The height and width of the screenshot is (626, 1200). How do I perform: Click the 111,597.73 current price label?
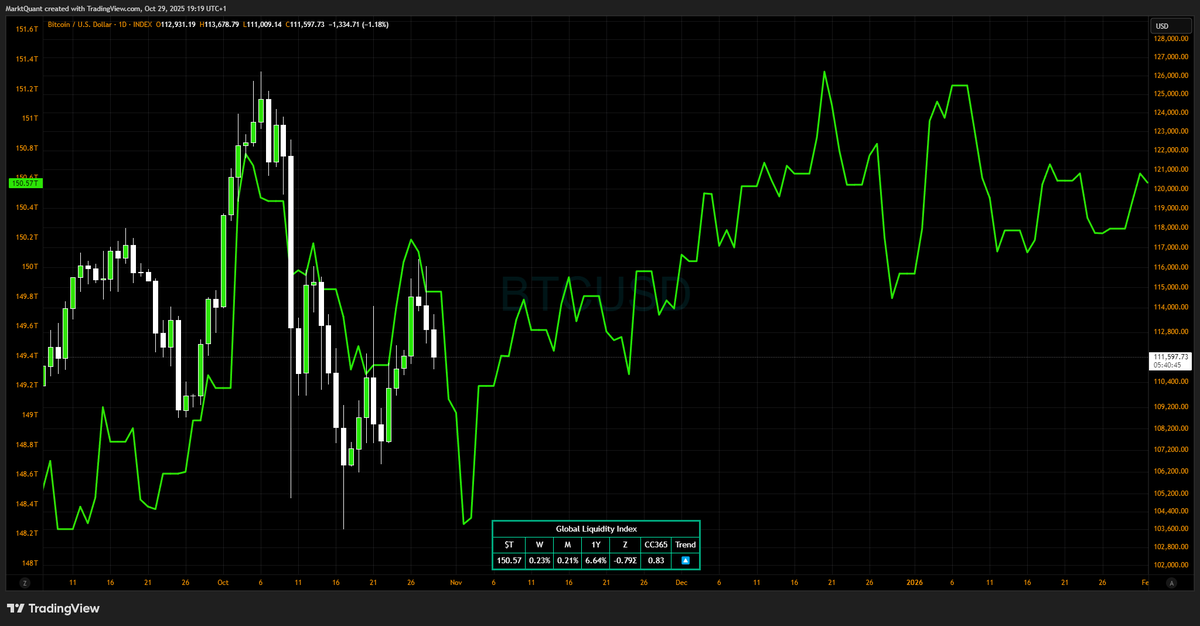pyautogui.click(x=1171, y=356)
